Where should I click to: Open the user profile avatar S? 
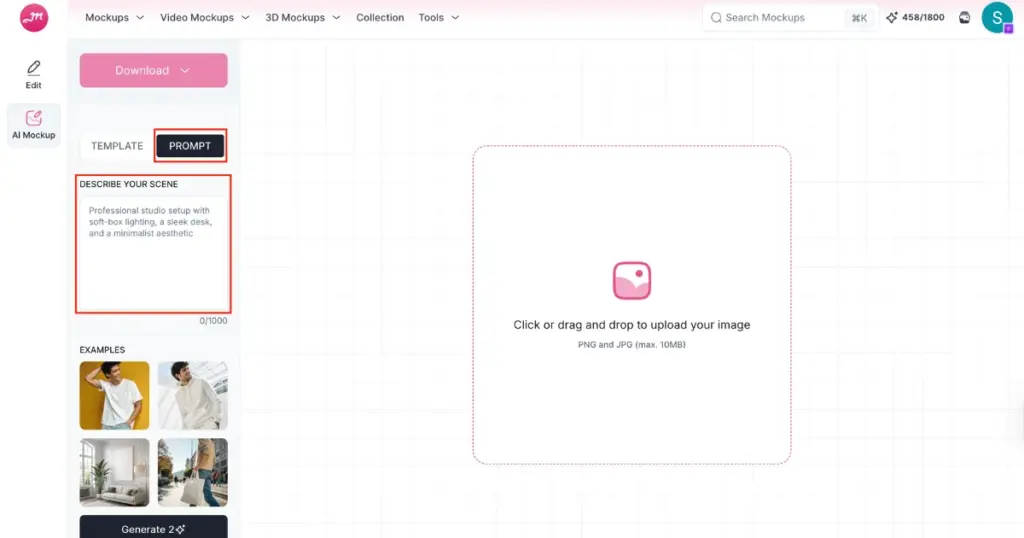click(x=997, y=18)
